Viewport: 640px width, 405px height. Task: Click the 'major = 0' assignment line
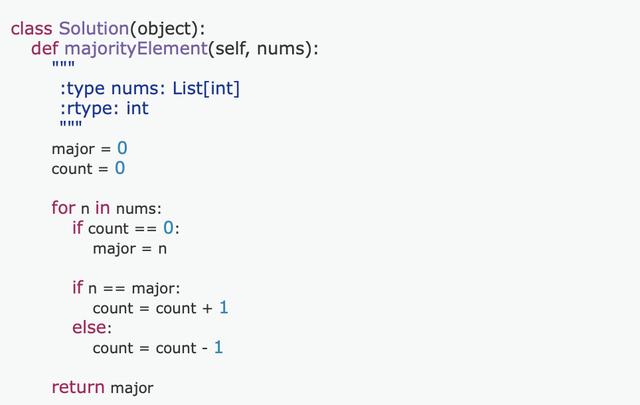[89, 149]
